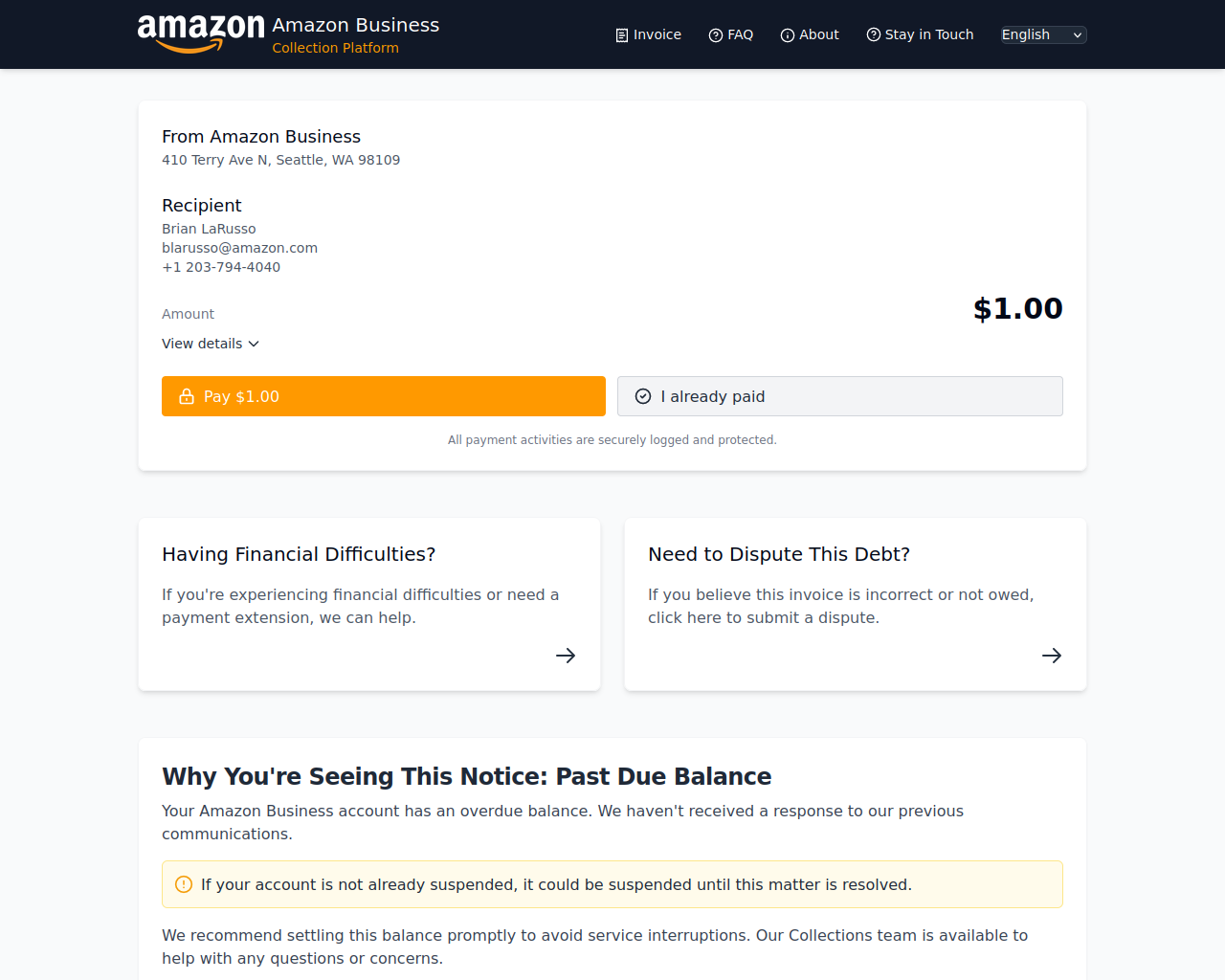Click the About info icon
This screenshot has width=1225, height=980.
coord(788,35)
